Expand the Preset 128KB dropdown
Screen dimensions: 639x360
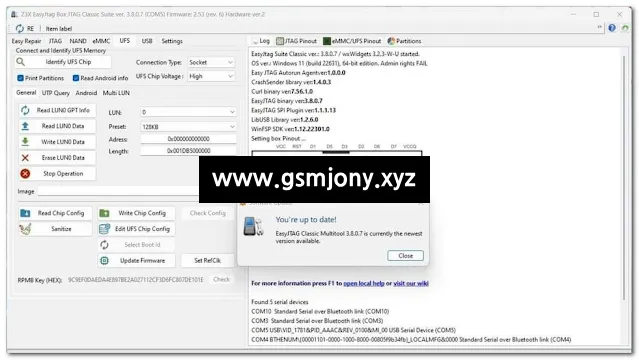point(188,127)
